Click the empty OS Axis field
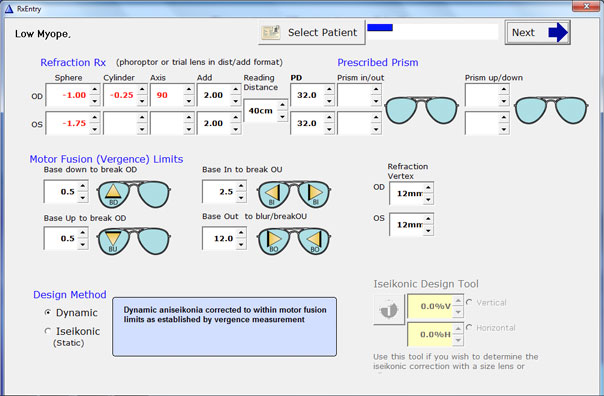Screen dimensions: 604x396 [167, 123]
